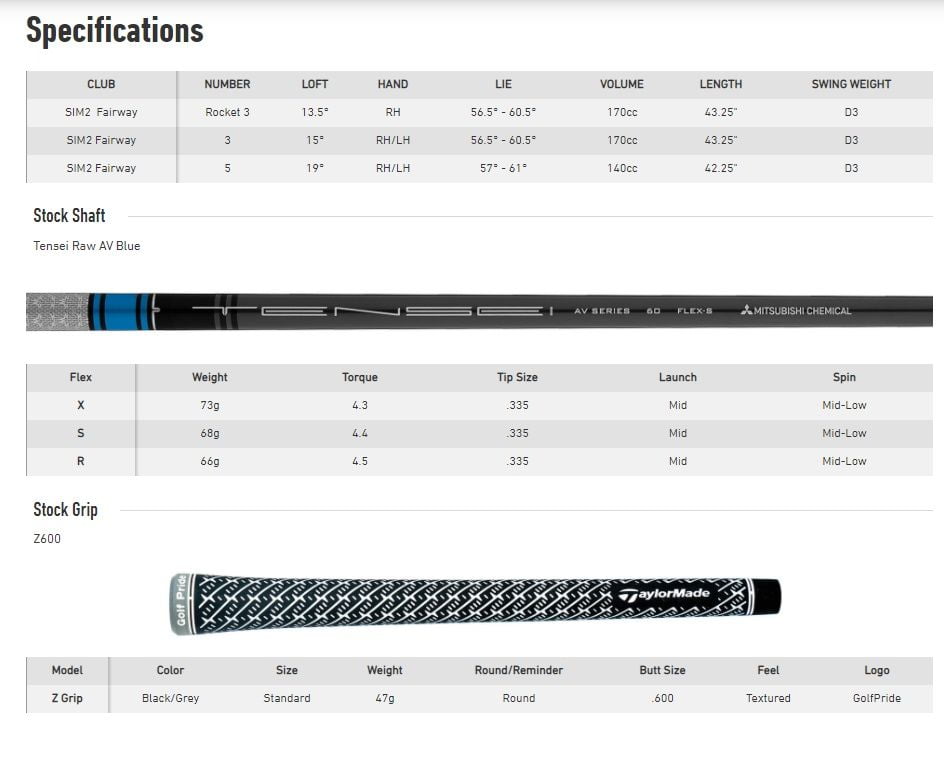Select the 15° loft value
This screenshot has width=952, height=768.
click(314, 140)
